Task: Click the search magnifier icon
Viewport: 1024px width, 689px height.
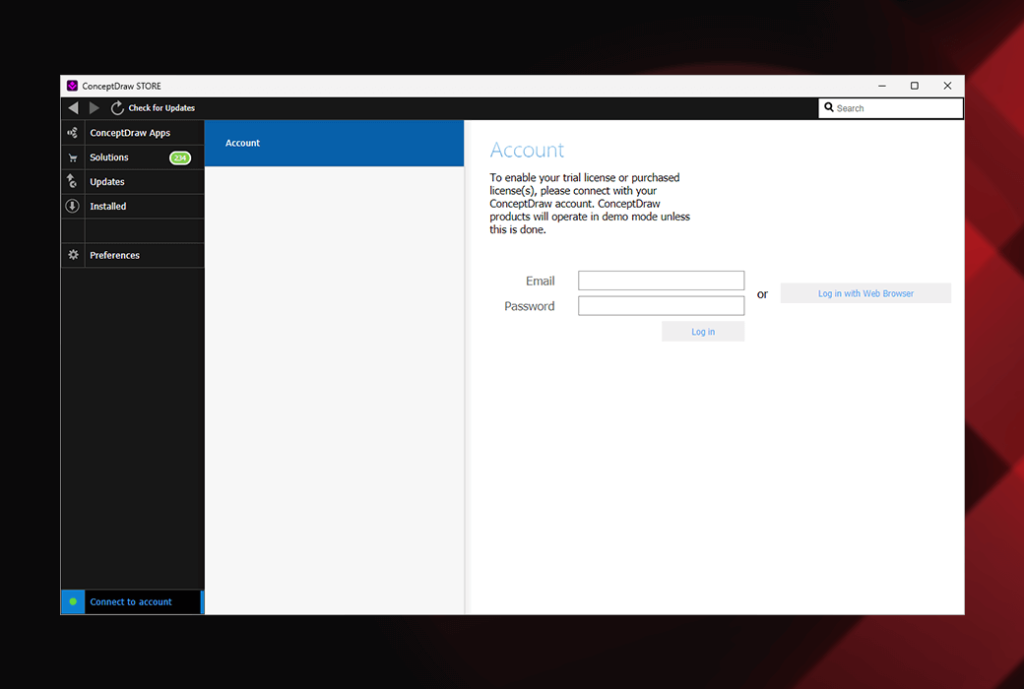Action: point(829,108)
